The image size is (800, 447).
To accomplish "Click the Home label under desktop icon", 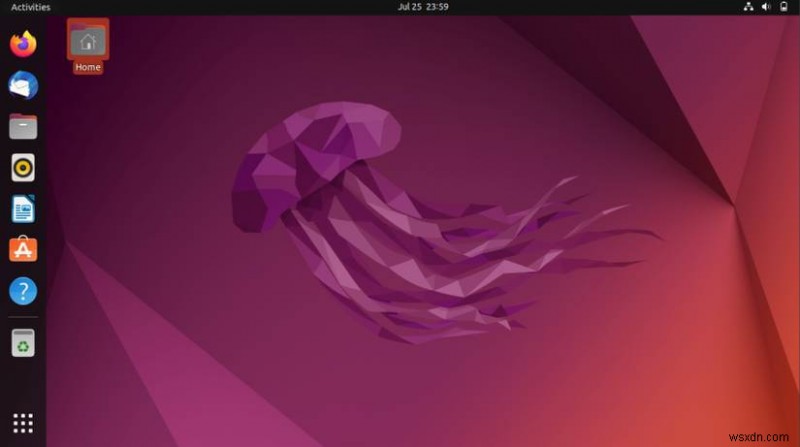I will (x=88, y=67).
